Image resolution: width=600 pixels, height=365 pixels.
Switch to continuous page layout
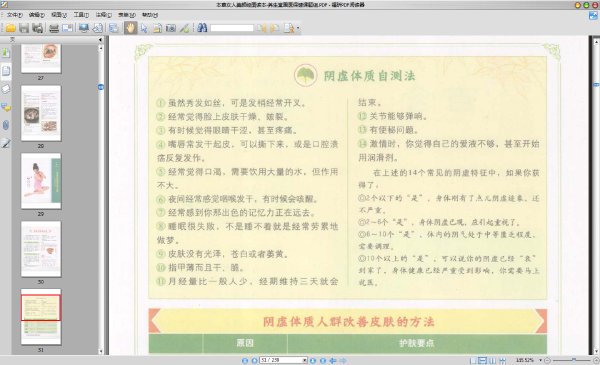[483, 360]
